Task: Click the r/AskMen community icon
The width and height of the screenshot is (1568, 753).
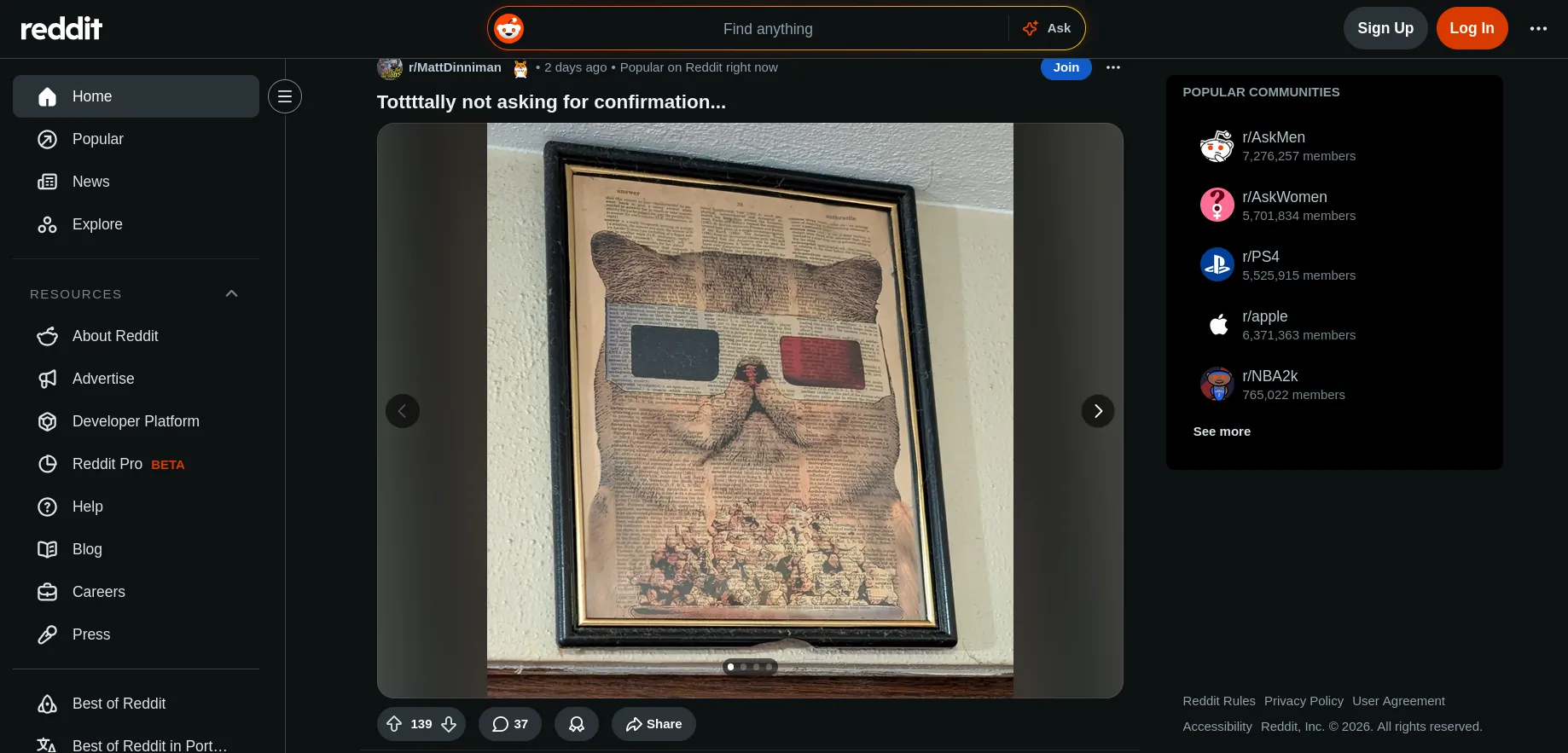Action: point(1217,146)
